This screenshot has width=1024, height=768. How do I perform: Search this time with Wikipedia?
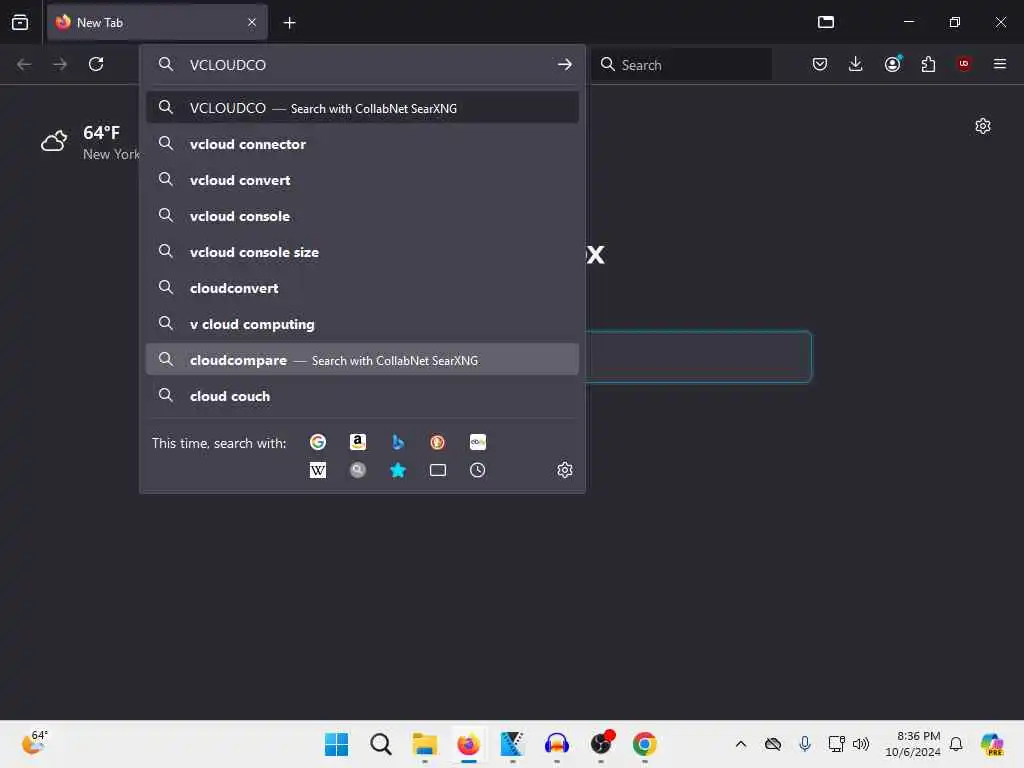coord(317,470)
